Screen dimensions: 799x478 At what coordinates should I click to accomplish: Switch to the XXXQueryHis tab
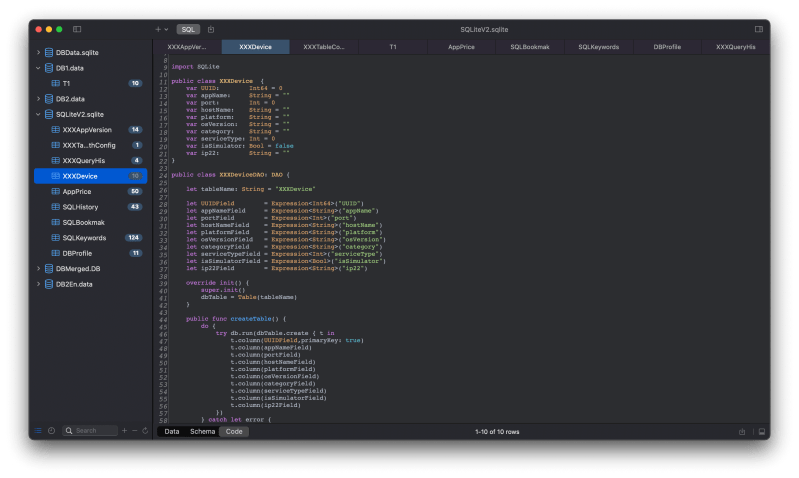point(735,47)
